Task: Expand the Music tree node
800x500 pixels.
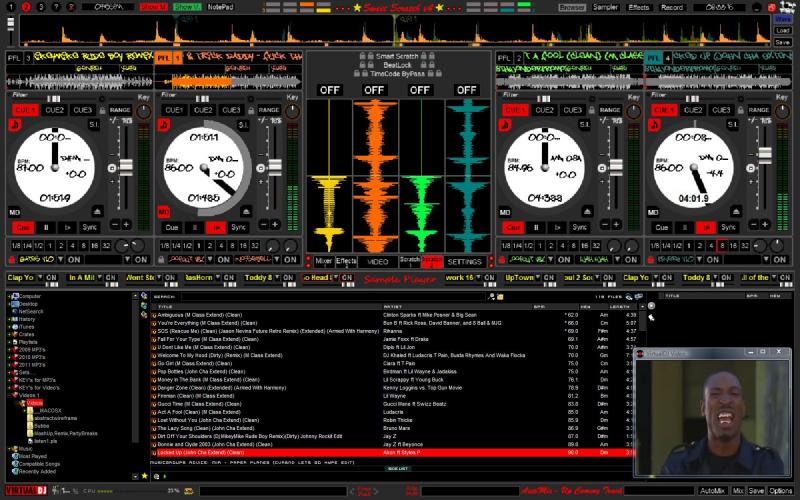Action: click(x=9, y=448)
